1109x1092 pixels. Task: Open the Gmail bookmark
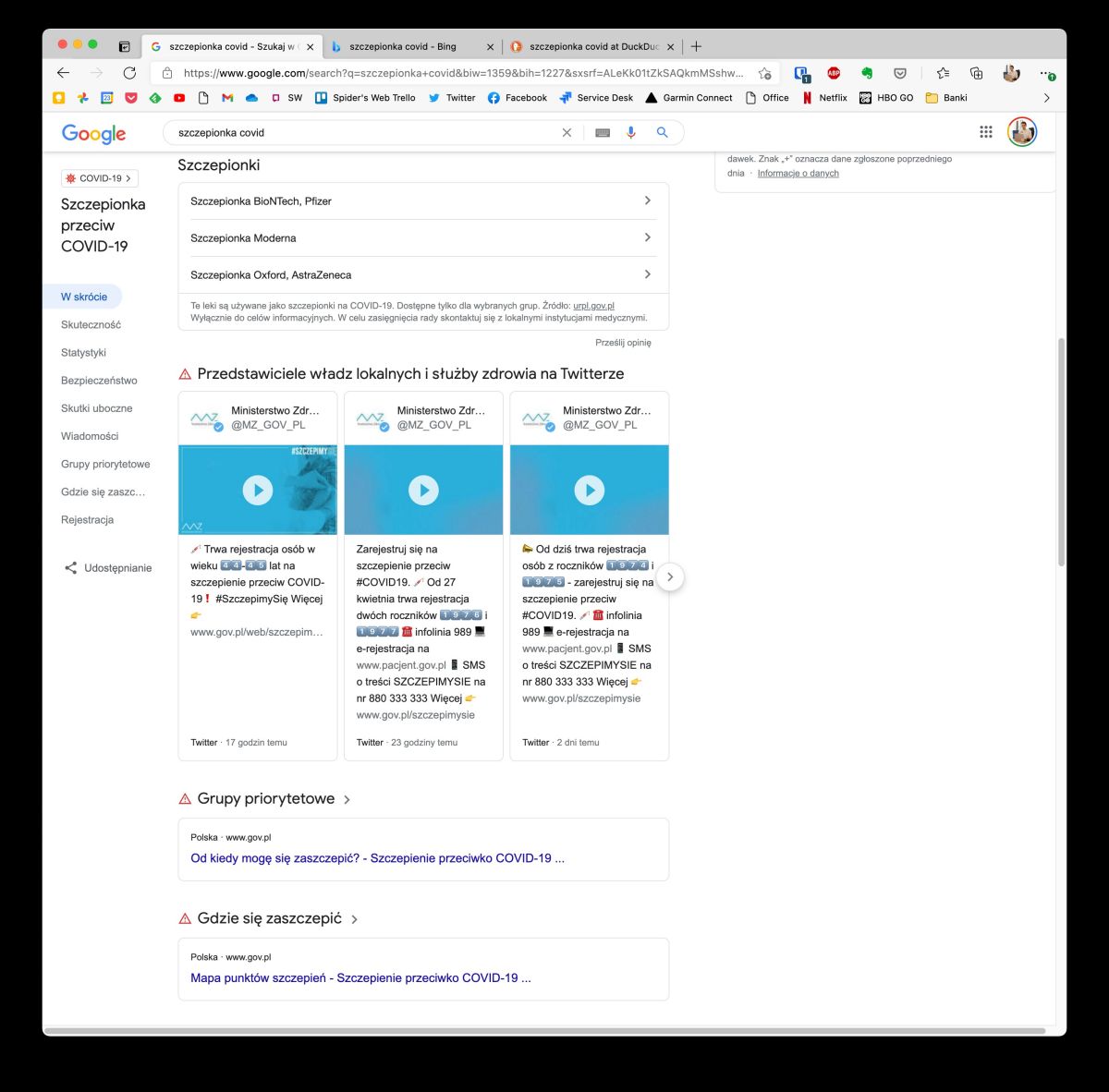(227, 98)
